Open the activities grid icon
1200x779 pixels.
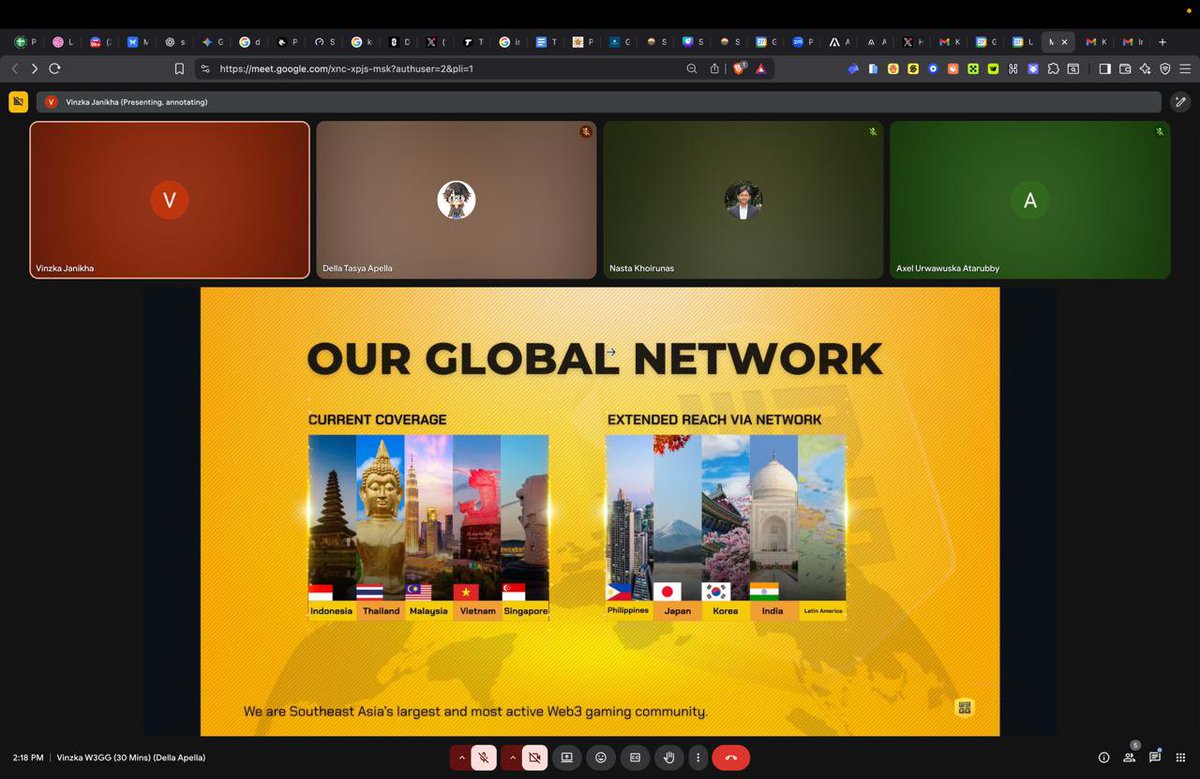1182,758
